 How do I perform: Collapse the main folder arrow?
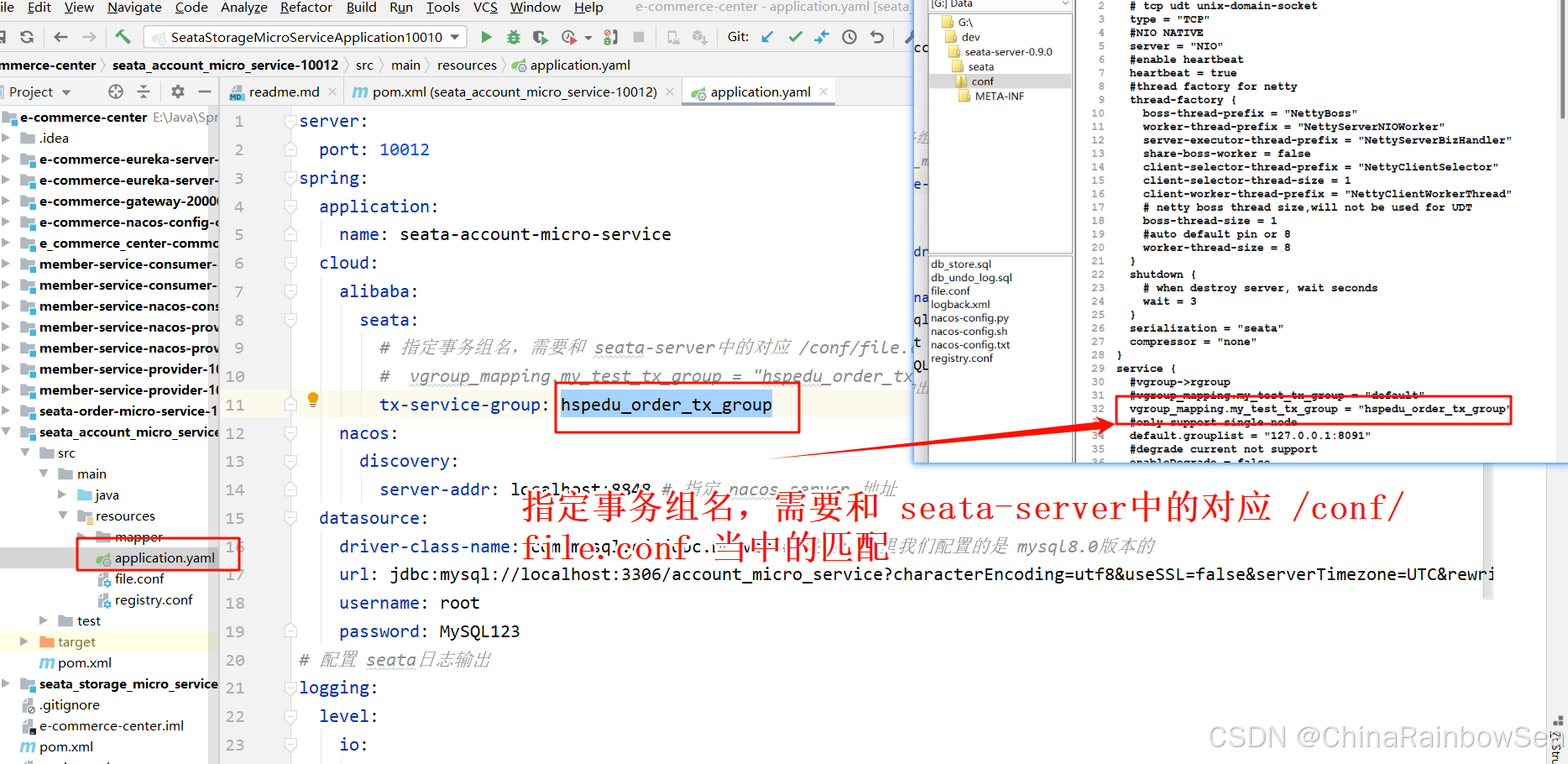coord(44,474)
